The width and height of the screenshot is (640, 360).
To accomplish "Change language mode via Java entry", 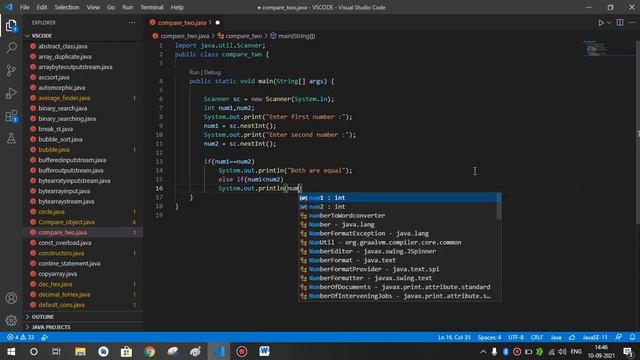I will coord(556,338).
